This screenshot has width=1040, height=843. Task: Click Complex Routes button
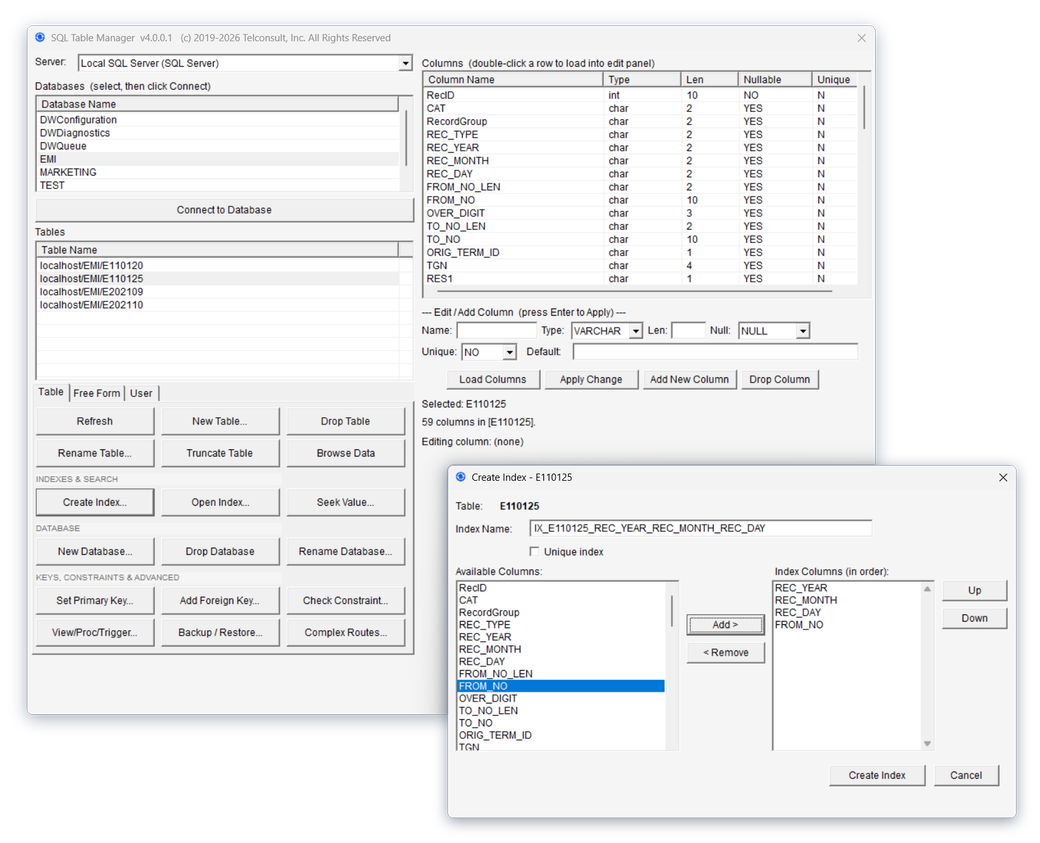(346, 632)
